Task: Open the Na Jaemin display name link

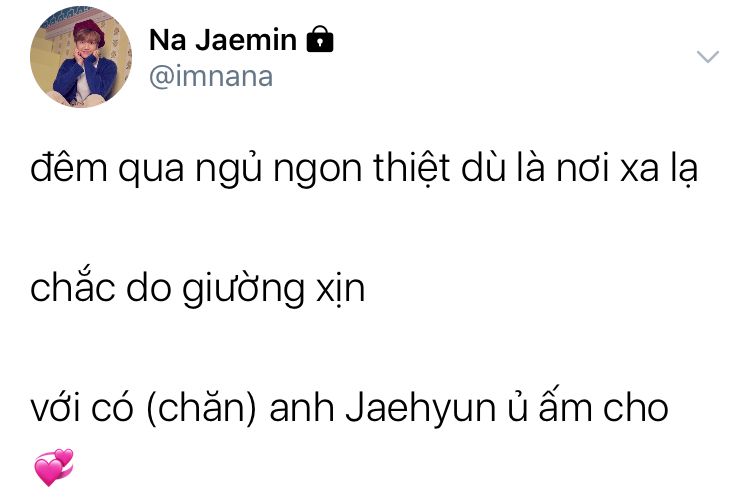Action: pyautogui.click(x=223, y=39)
